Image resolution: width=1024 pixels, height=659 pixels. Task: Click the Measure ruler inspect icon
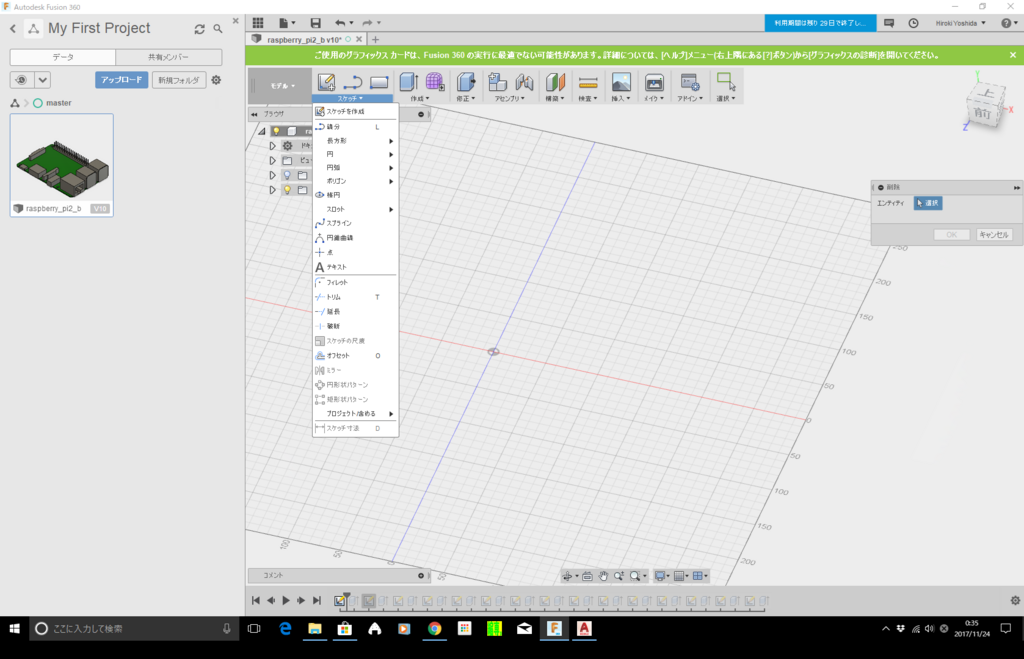pos(588,82)
